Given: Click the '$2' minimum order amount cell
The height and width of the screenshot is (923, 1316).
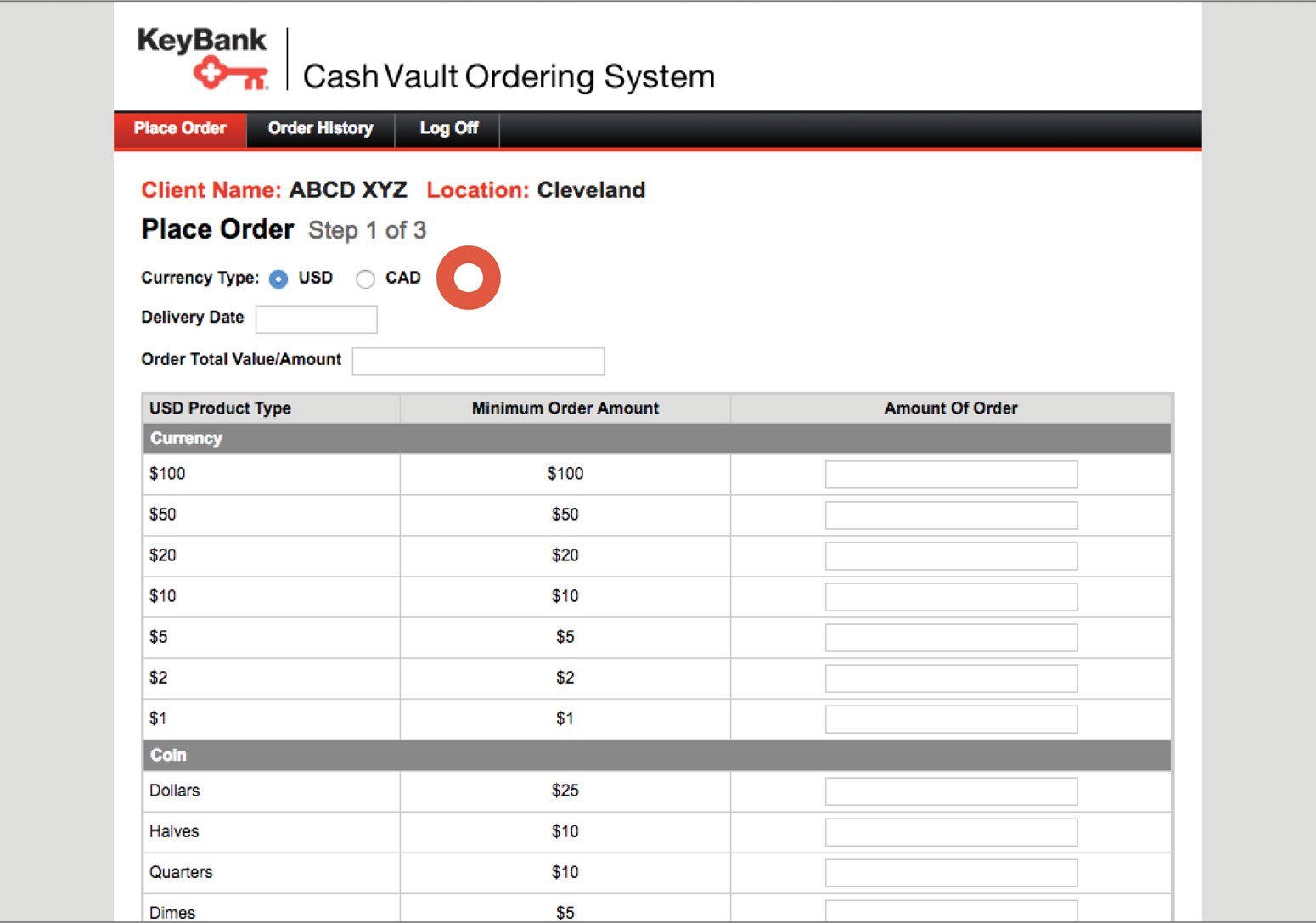Looking at the screenshot, I should pyautogui.click(x=565, y=678).
